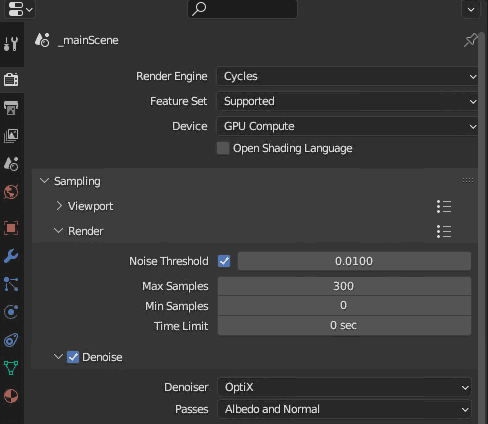Open World properties tab

(x=11, y=192)
